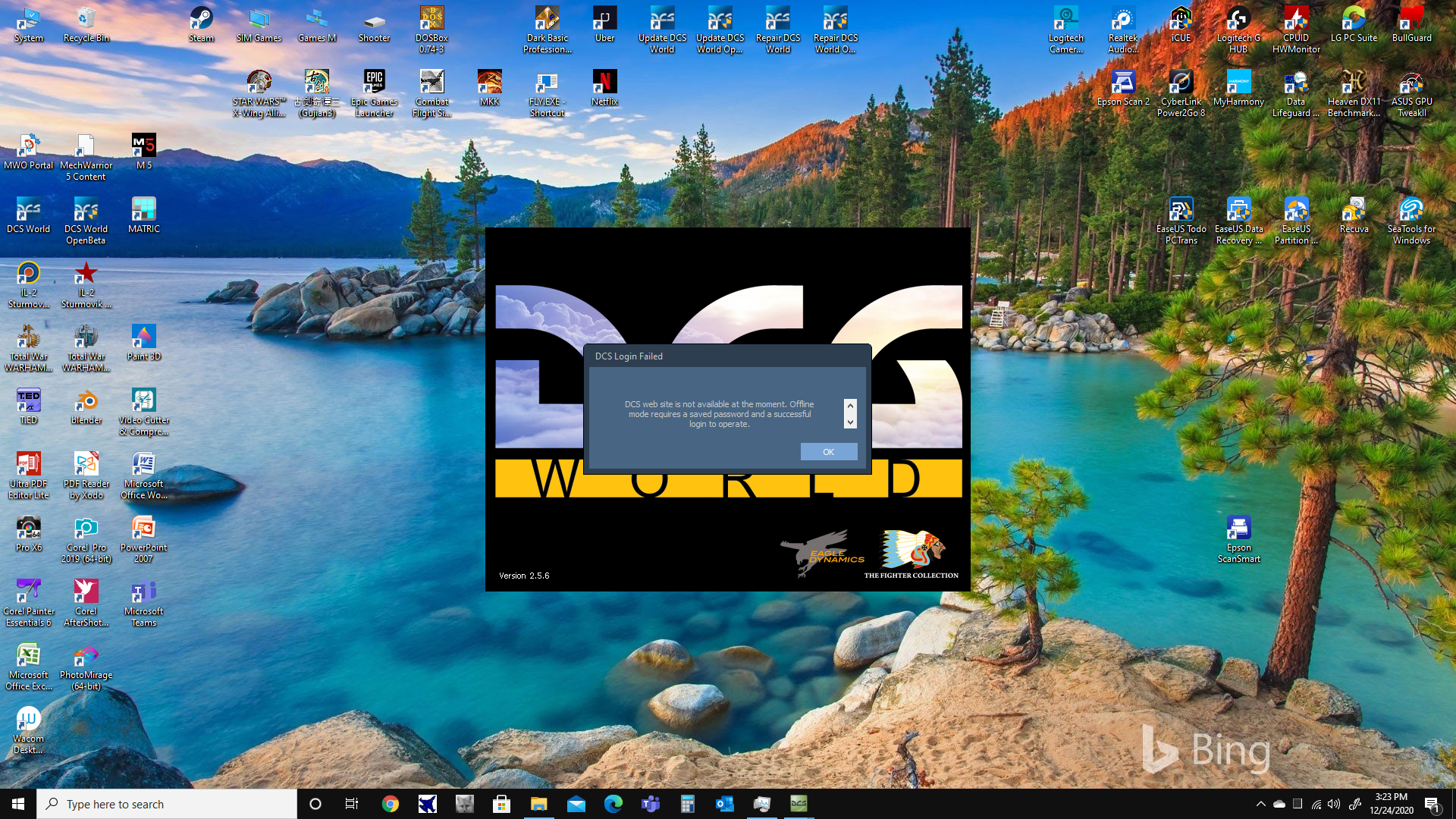Open Google Chrome from the taskbar
Screen dimensions: 1456x819
click(391, 804)
